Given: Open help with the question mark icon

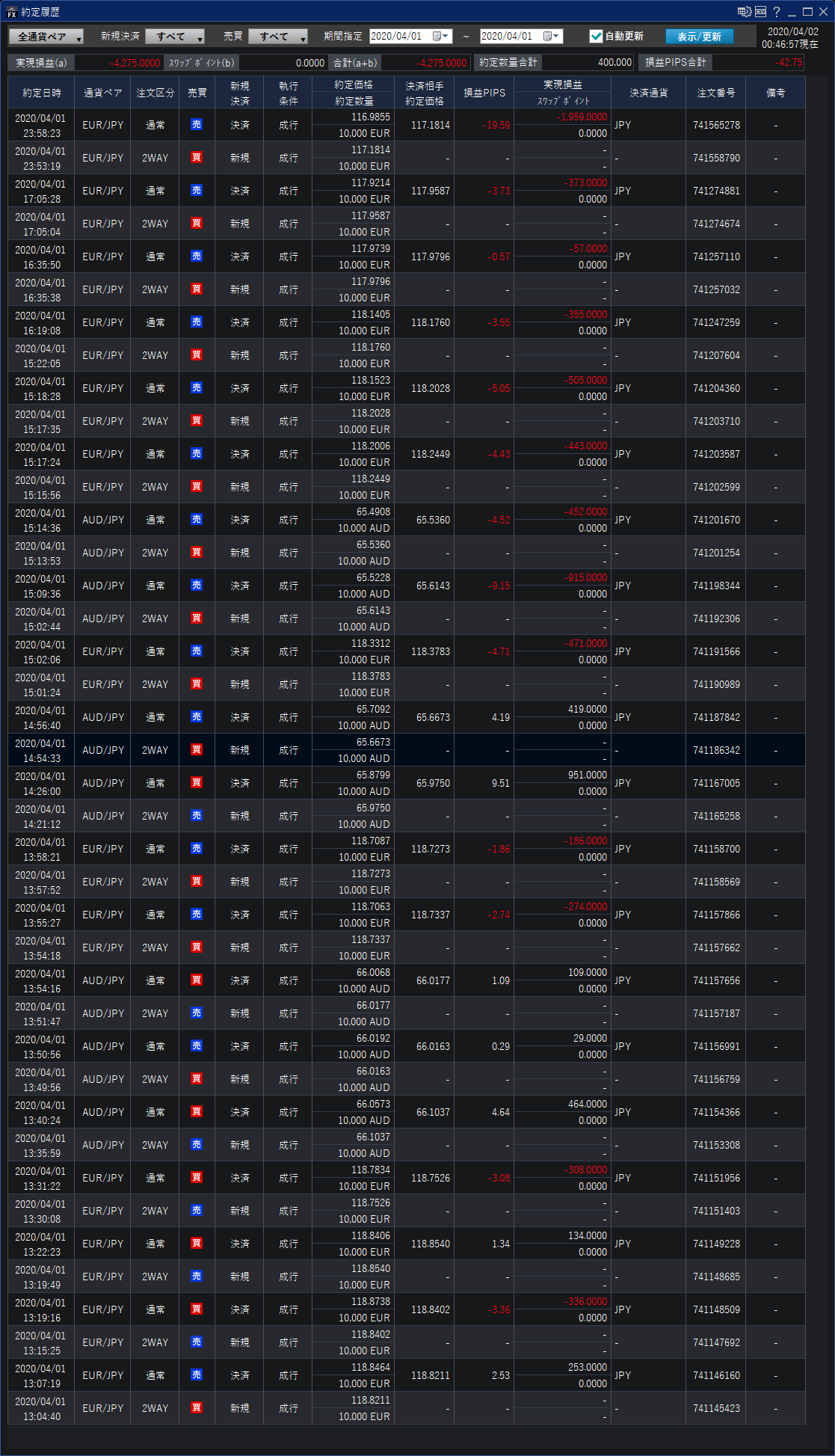Looking at the screenshot, I should click(777, 12).
